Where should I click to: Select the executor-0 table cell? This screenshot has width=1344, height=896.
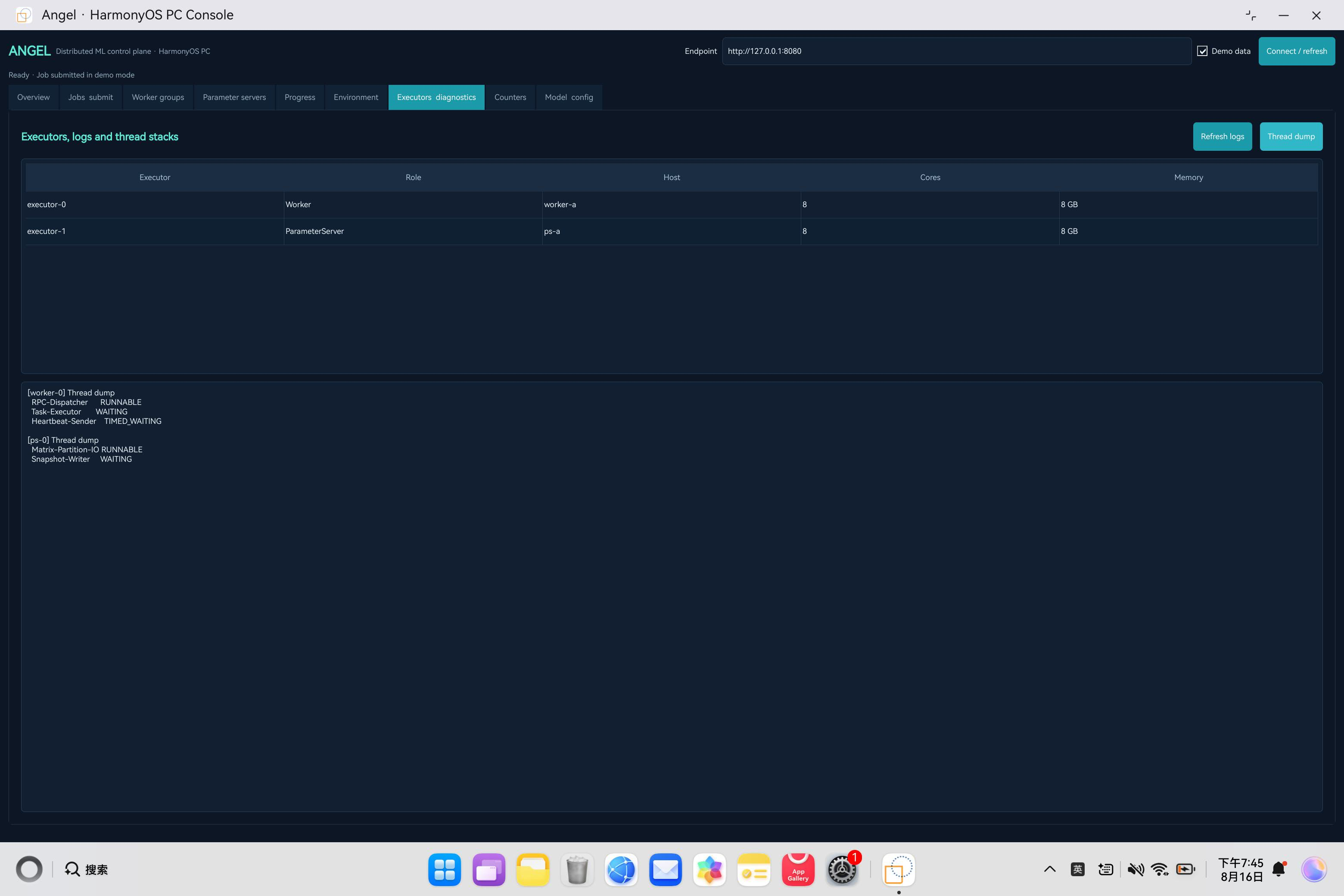click(154, 205)
